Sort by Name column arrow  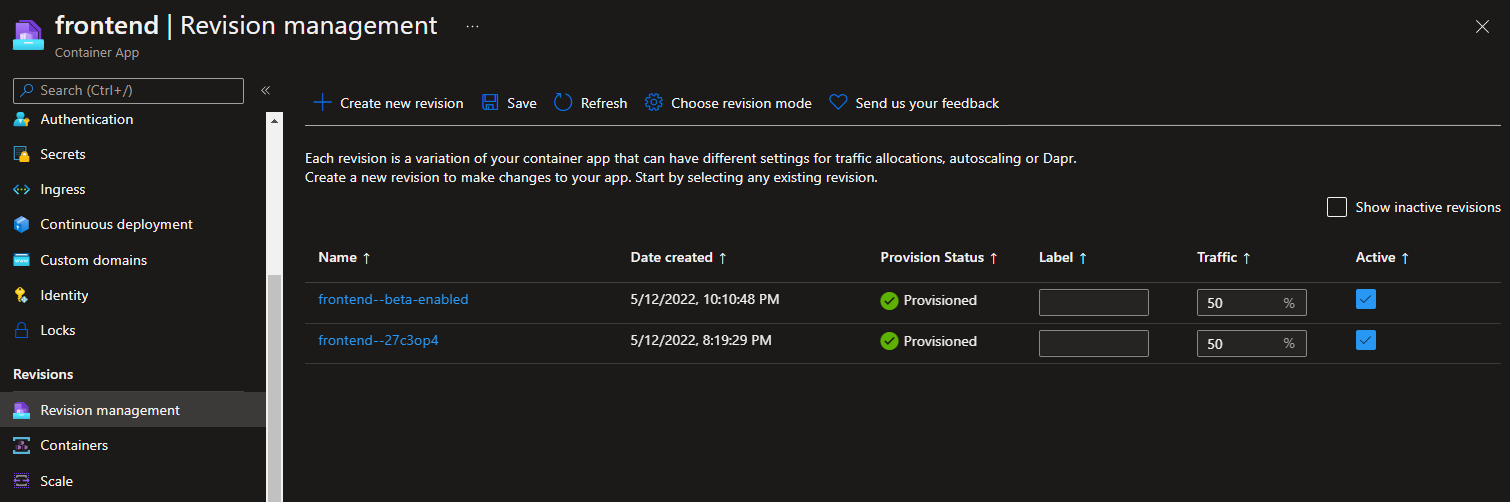click(x=366, y=258)
